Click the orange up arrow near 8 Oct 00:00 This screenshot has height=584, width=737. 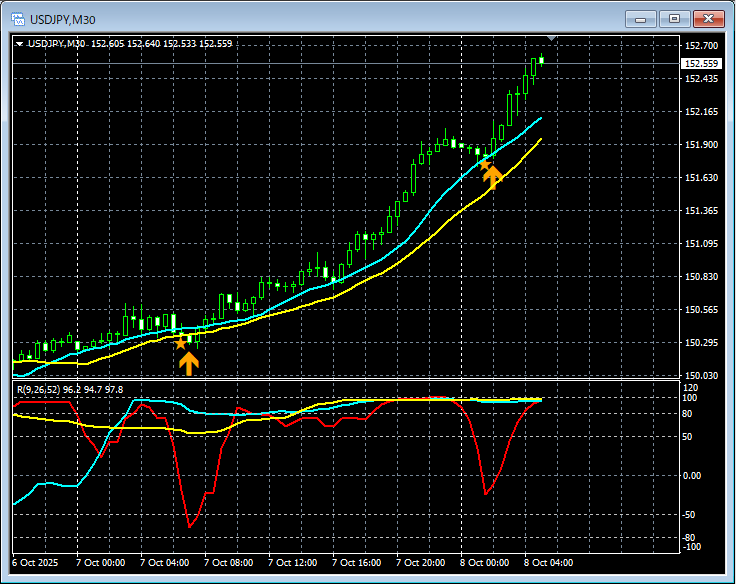pos(492,177)
